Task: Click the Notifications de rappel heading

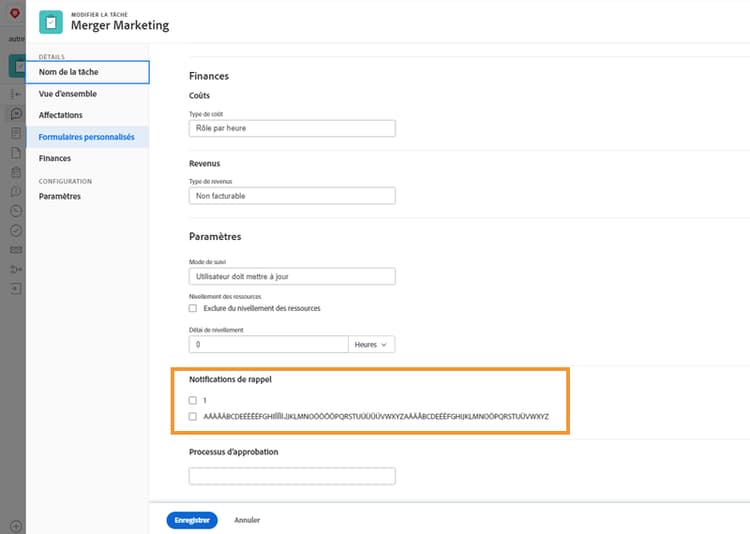Action: pos(230,379)
